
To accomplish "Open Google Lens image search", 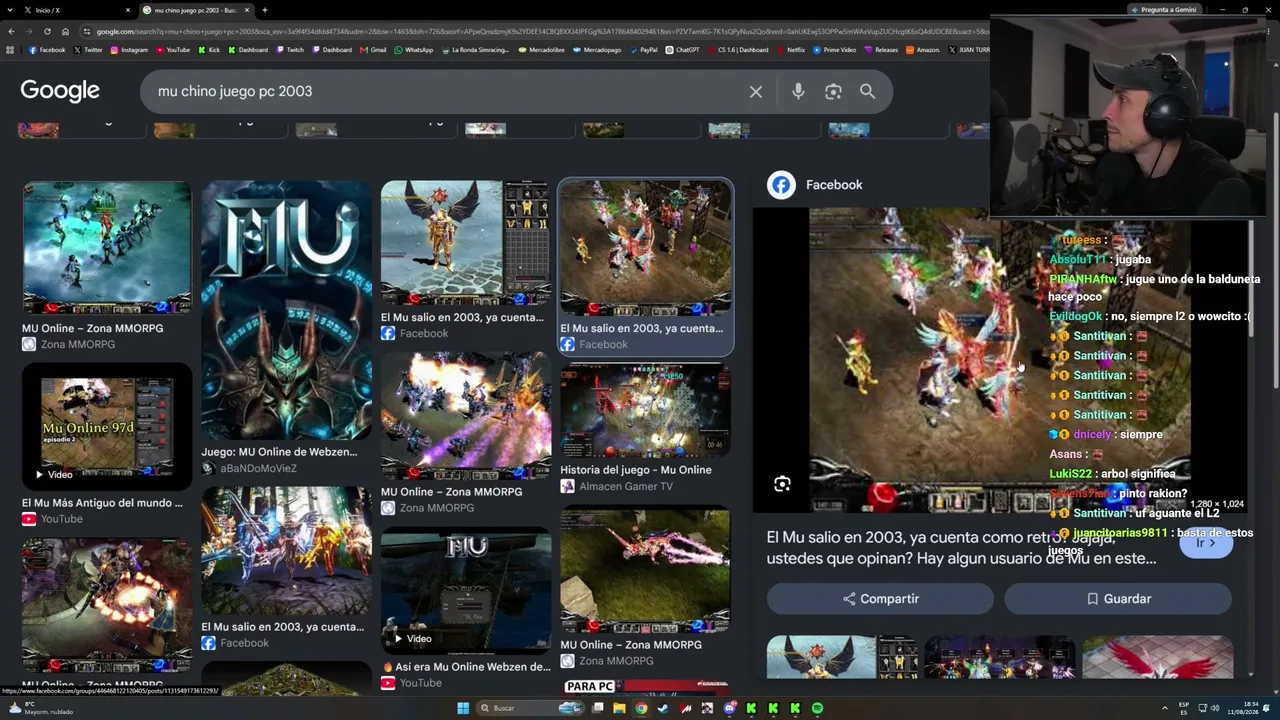I will pyautogui.click(x=833, y=92).
